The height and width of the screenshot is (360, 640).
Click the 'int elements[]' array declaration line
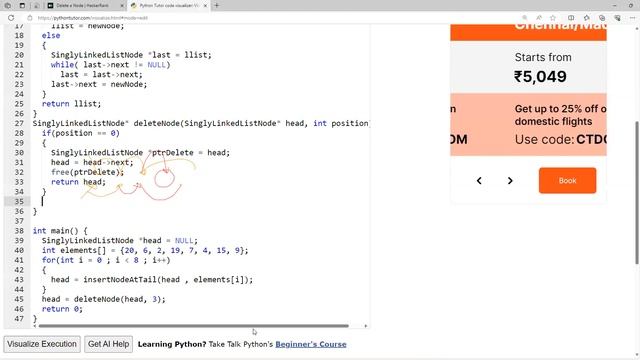coord(145,250)
